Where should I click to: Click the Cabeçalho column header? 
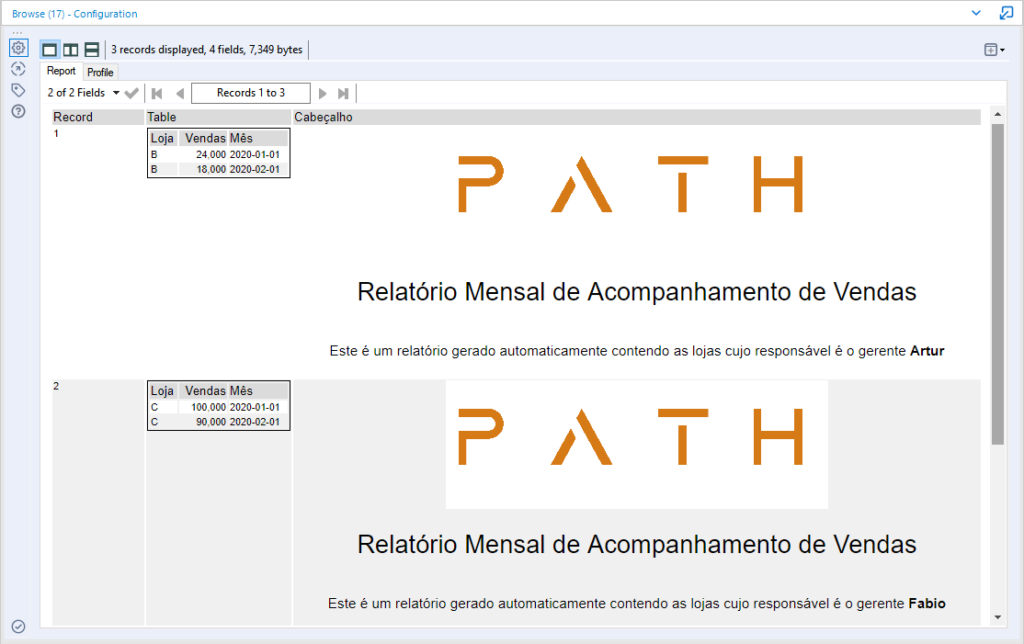637,117
